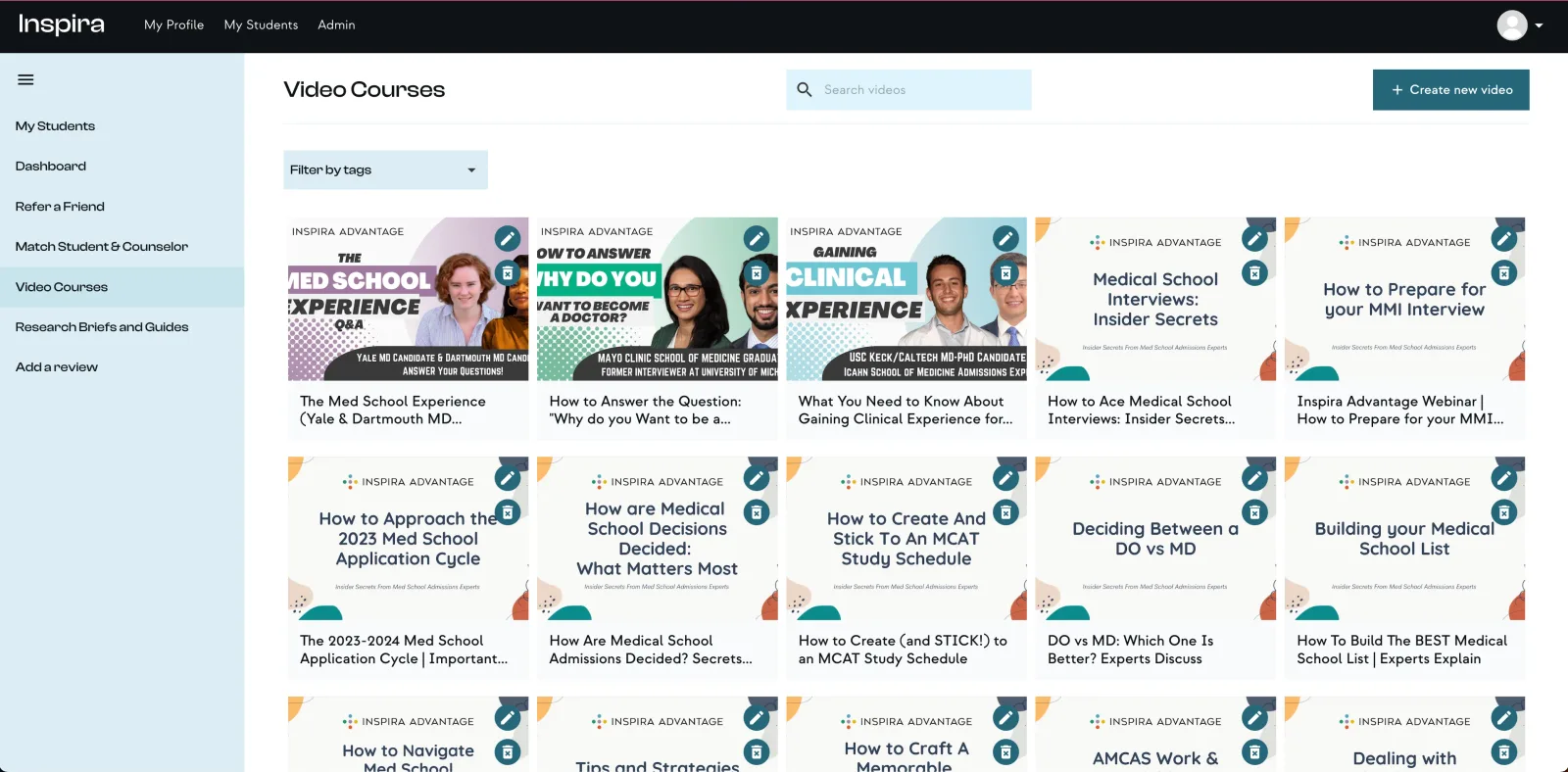This screenshot has height=772, width=1568.
Task: Open the hamburger menu icon in sidebar
Action: [x=25, y=80]
